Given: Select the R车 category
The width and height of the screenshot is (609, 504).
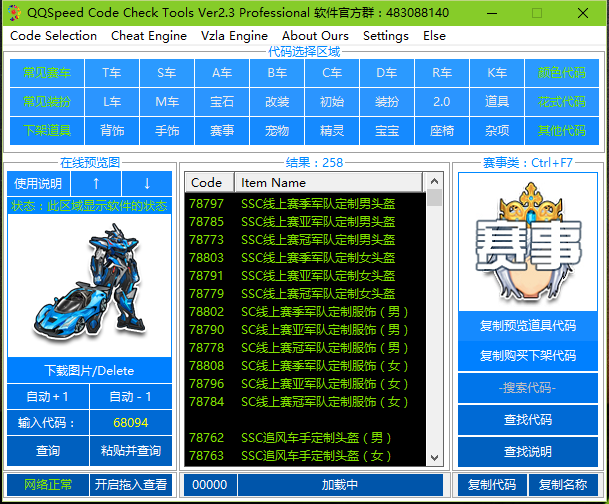Looking at the screenshot, I should [442, 73].
